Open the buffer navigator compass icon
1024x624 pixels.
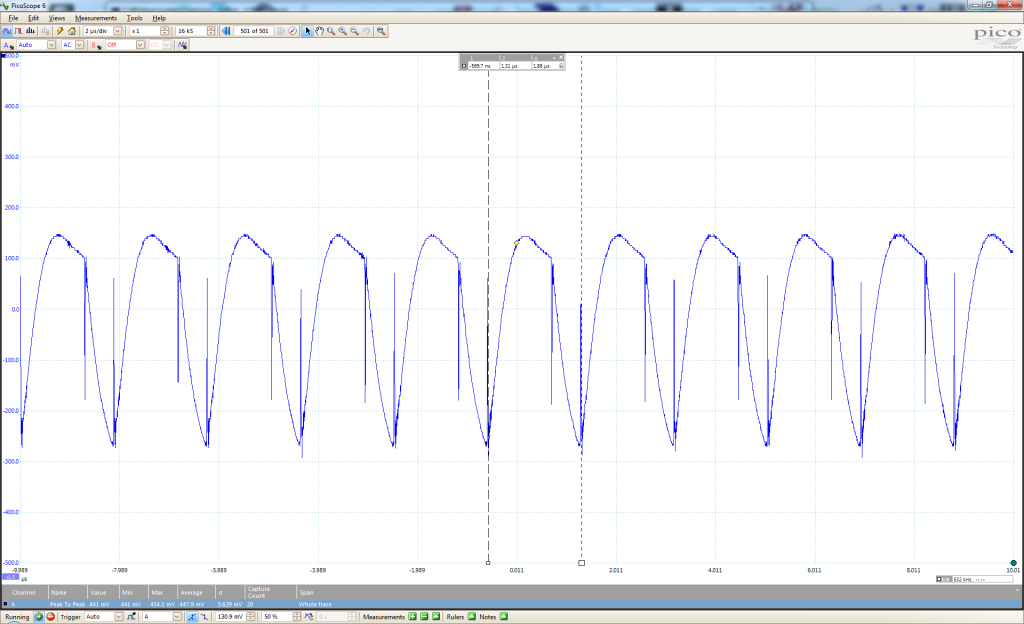[x=293, y=31]
